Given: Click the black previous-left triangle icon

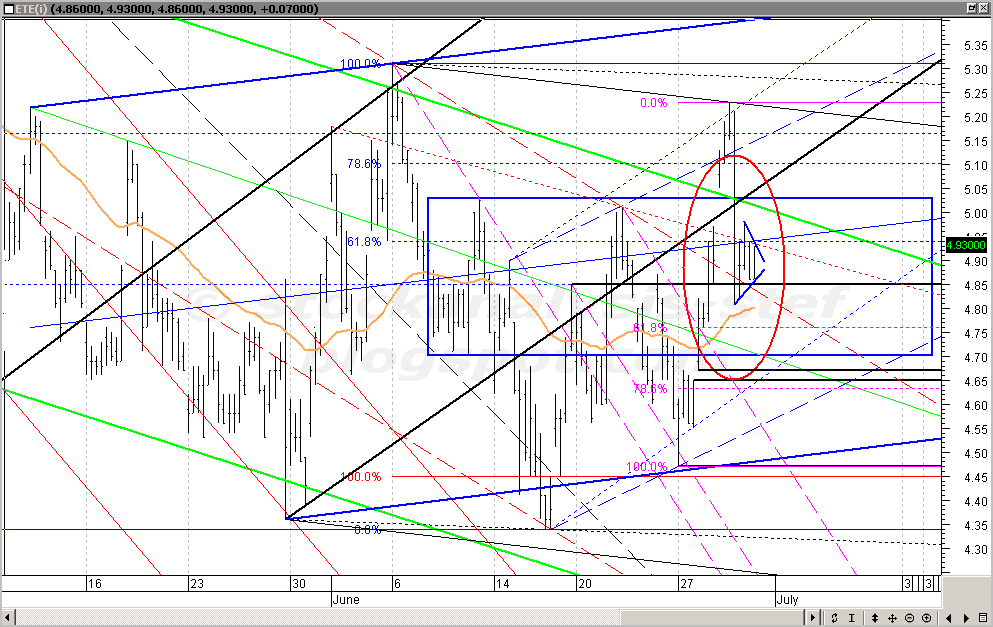Looking at the screenshot, I should [948, 618].
